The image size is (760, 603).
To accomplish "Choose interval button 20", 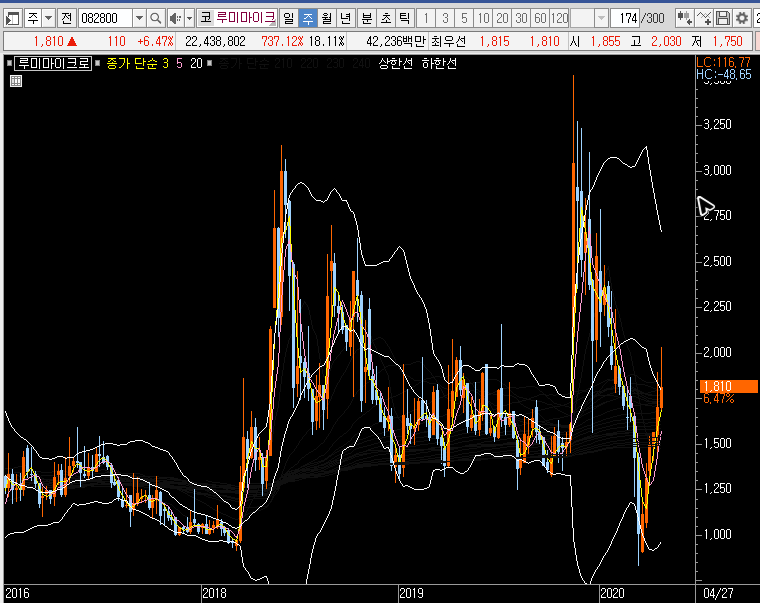I will [x=502, y=19].
